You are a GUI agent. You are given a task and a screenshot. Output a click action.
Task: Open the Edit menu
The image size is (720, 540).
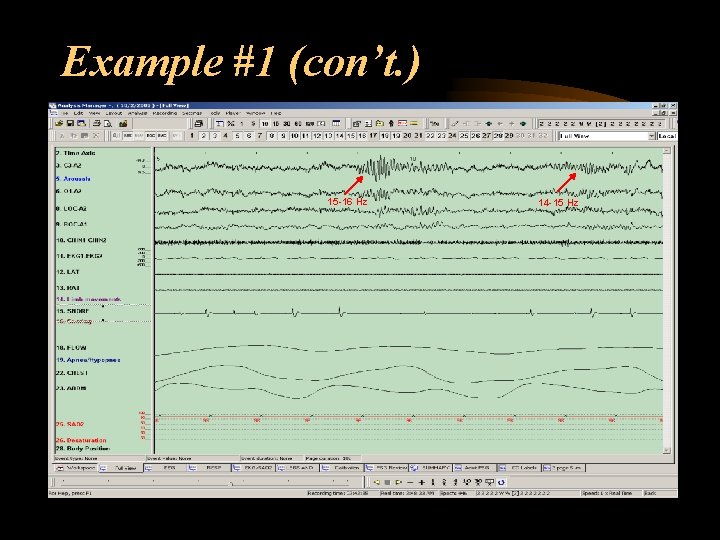[79, 113]
